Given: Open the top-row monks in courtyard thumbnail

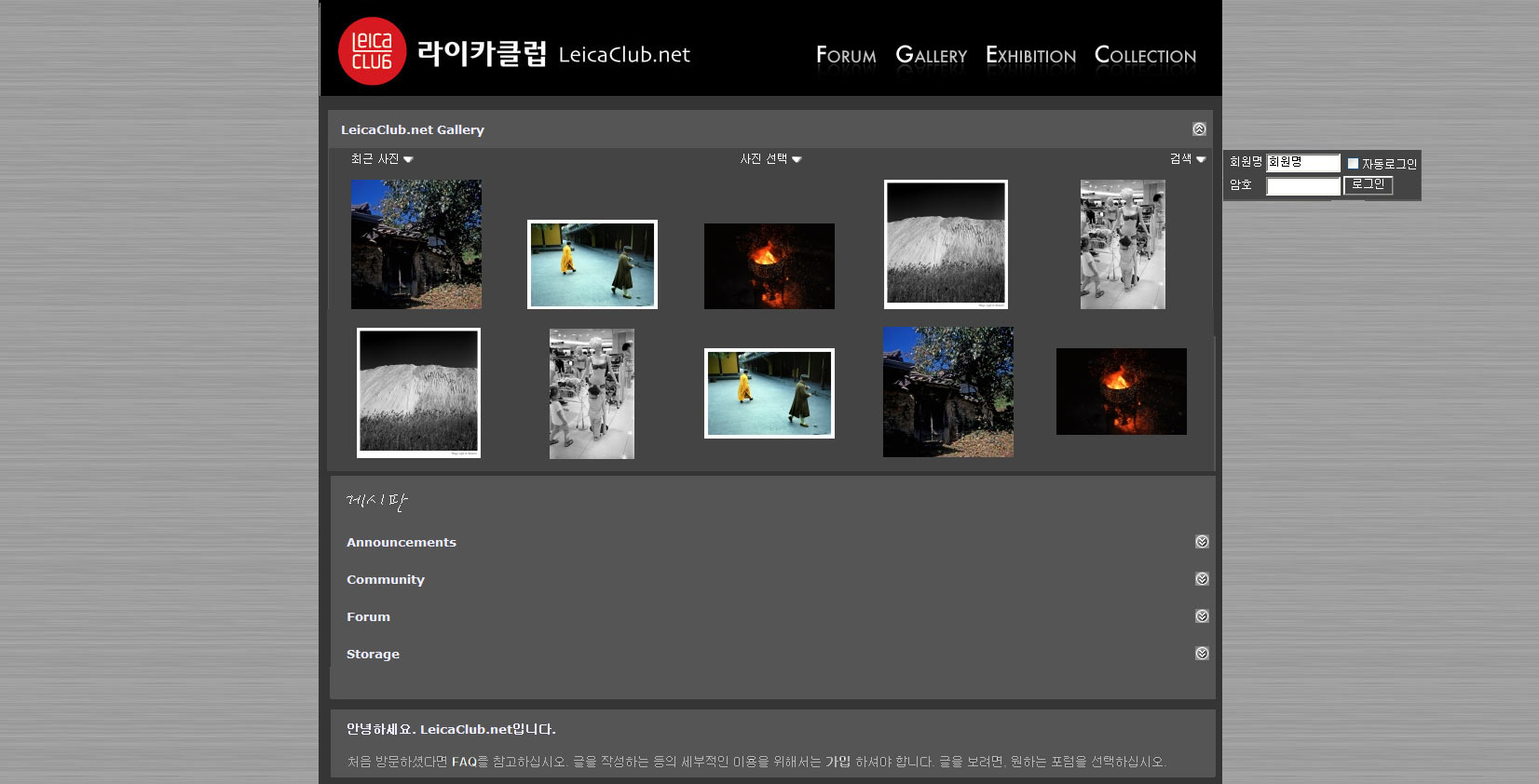Looking at the screenshot, I should 592,264.
